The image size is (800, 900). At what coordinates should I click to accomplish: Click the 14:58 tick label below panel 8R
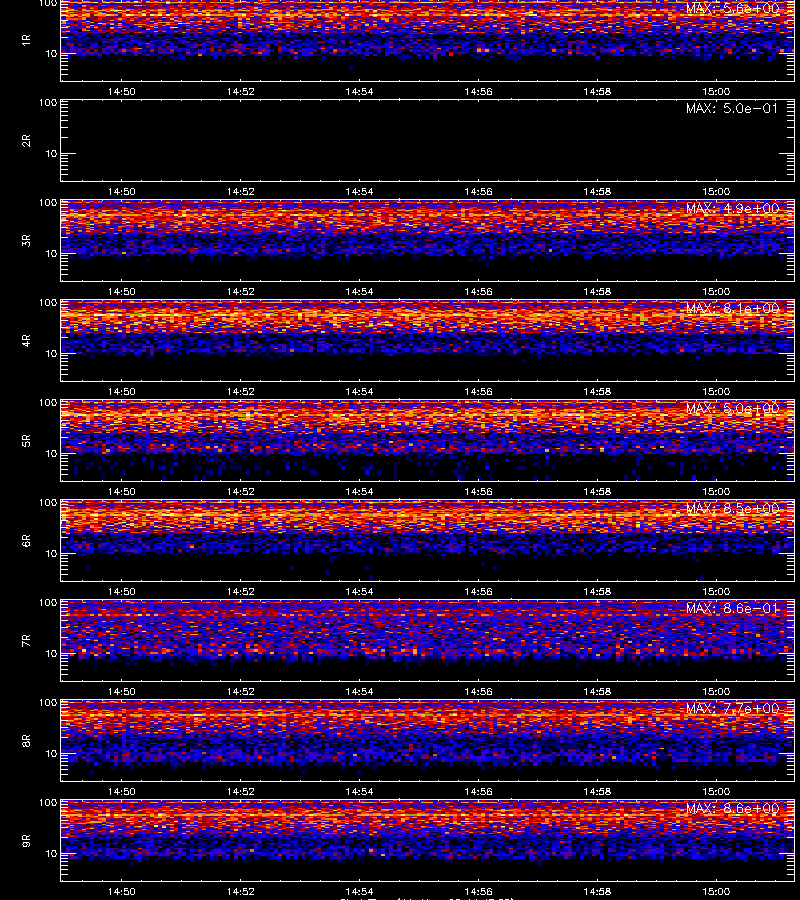(x=597, y=792)
